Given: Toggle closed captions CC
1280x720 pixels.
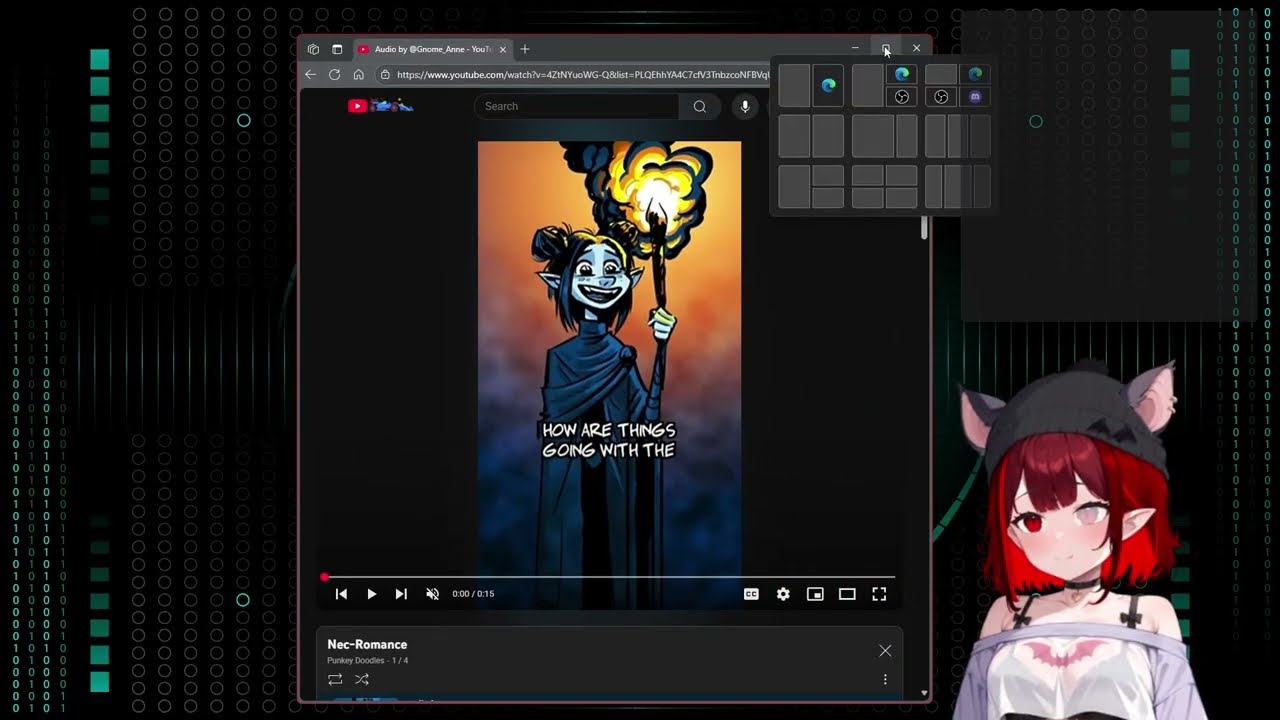Looking at the screenshot, I should tap(751, 594).
